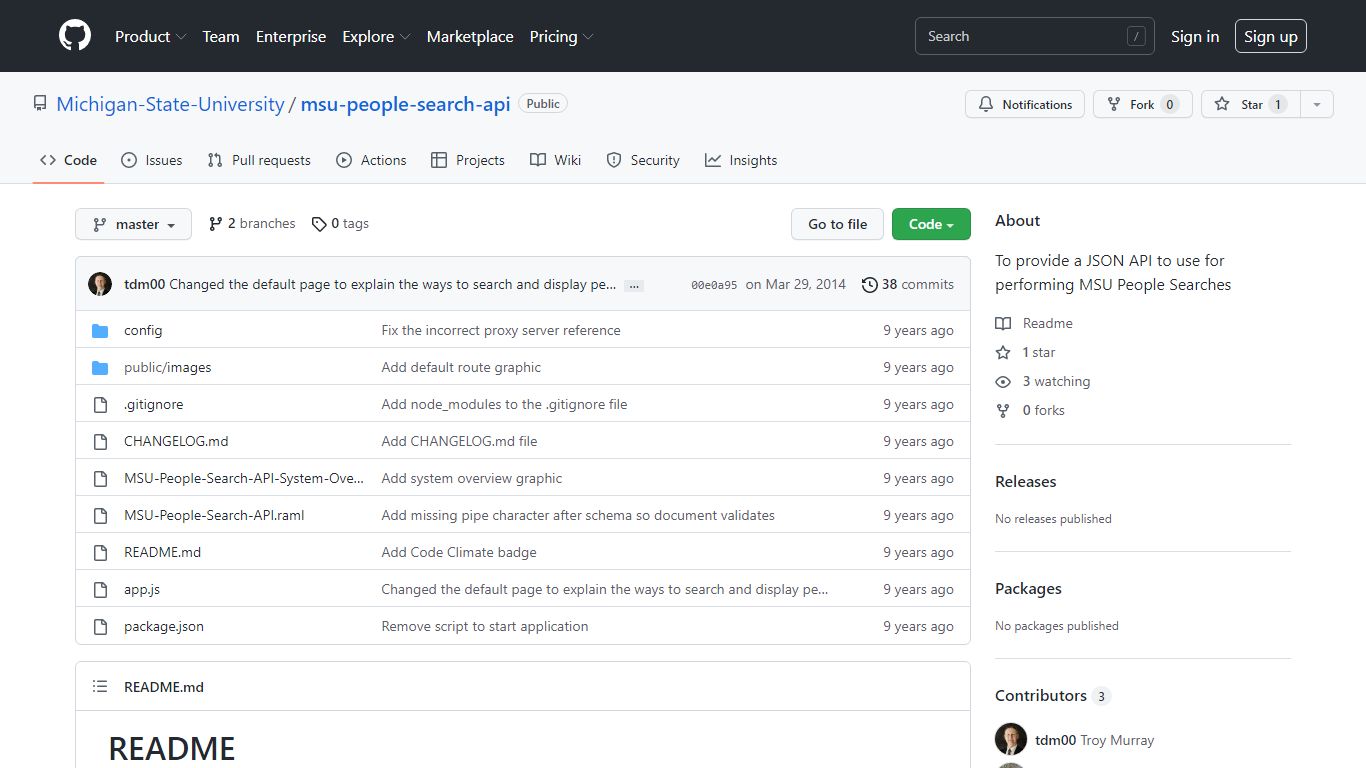Click the tdm00 author name in the commit bar

point(144,284)
